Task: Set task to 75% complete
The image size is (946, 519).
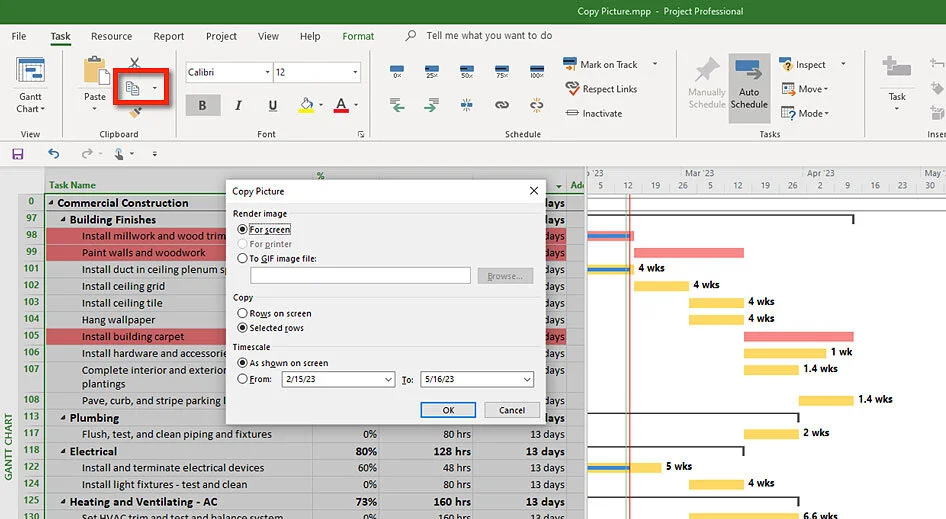Action: [502, 71]
